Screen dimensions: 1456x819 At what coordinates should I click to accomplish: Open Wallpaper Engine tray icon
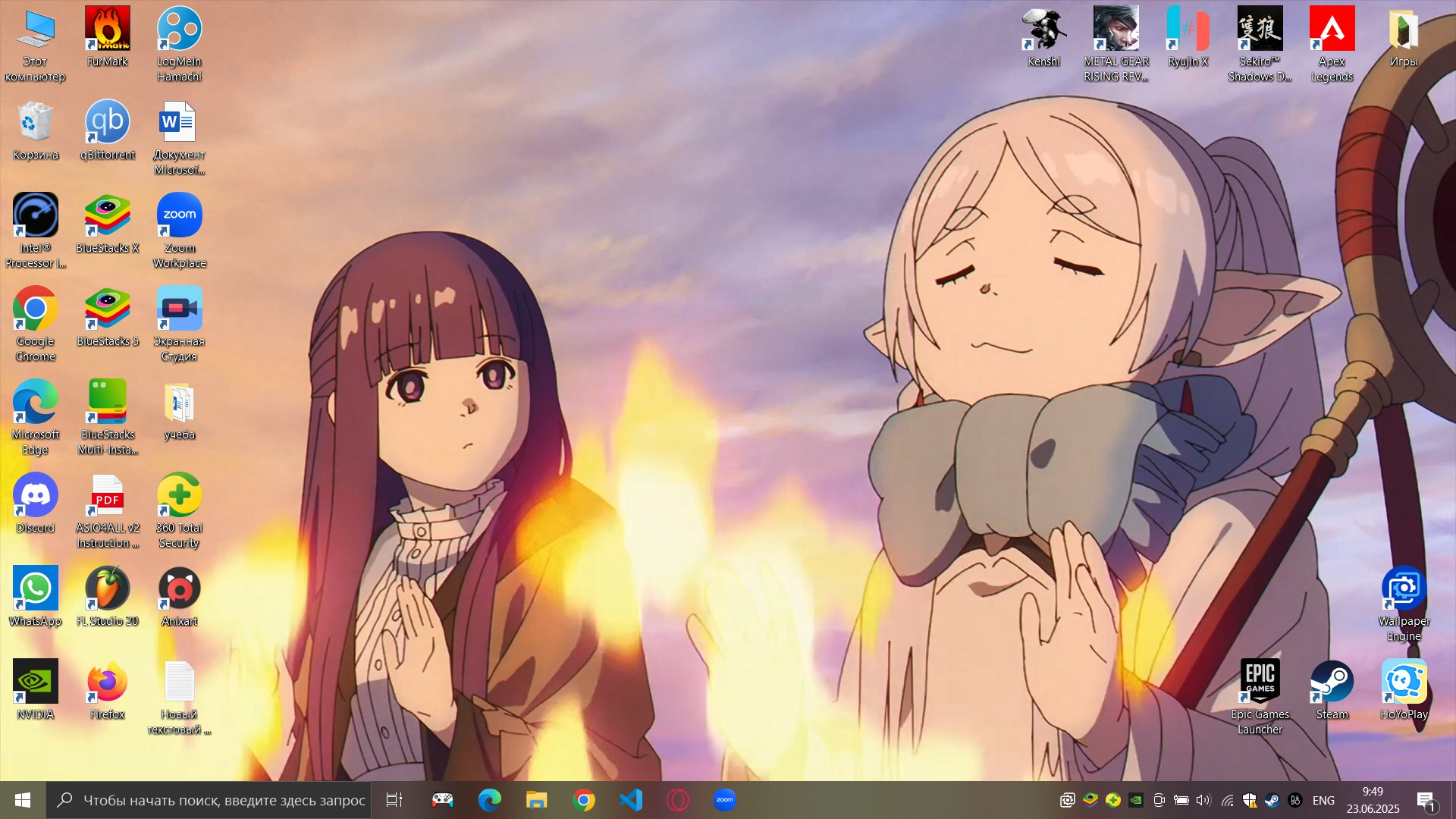coord(1067,800)
